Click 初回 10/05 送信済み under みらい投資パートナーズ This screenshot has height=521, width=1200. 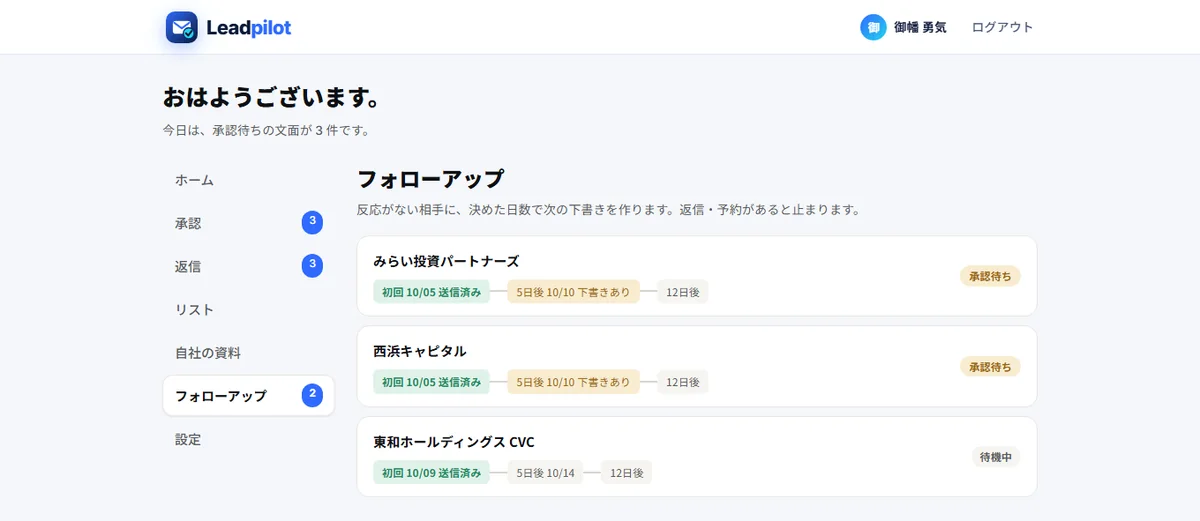tap(431, 292)
